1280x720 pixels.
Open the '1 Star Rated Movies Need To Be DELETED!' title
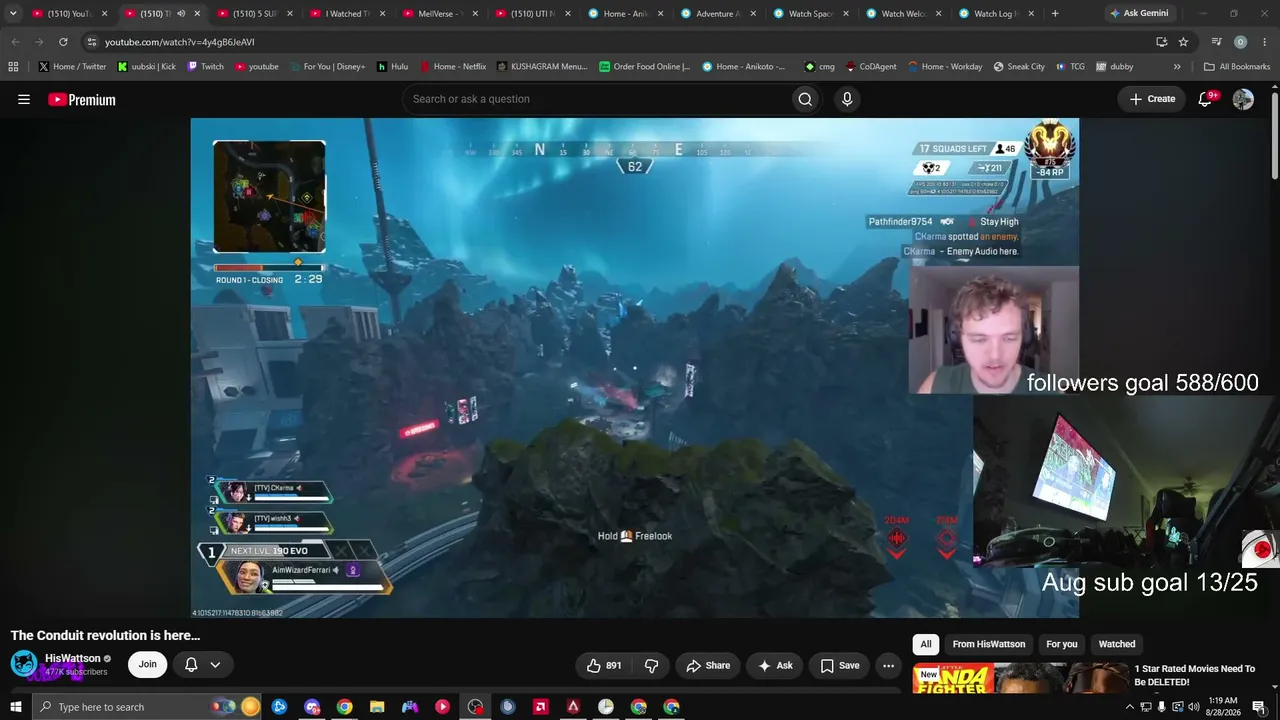(1194, 675)
